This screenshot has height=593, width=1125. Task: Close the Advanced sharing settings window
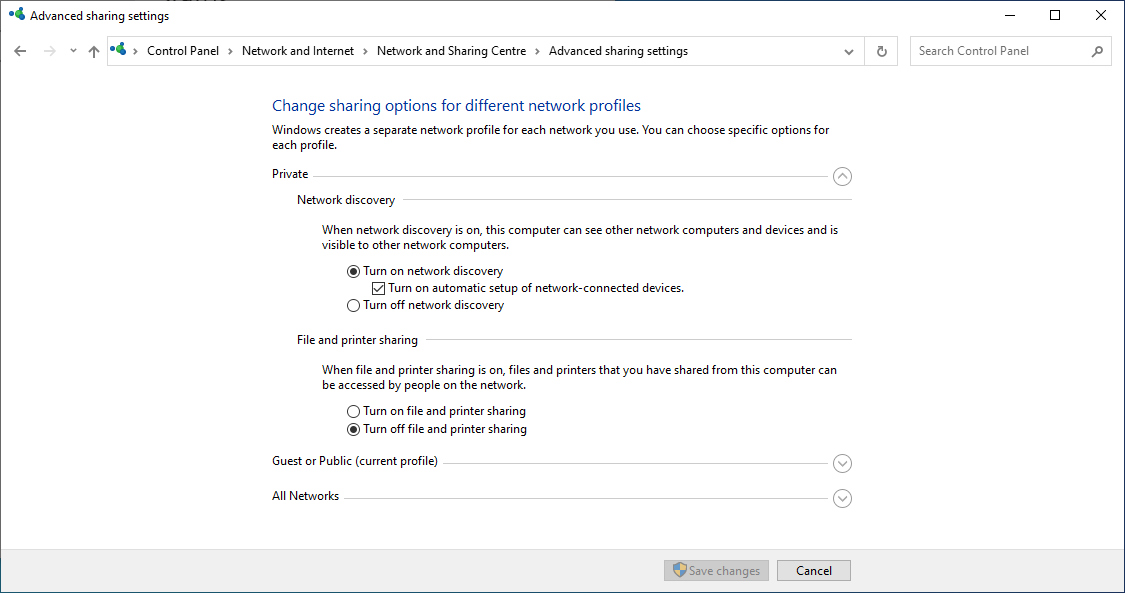click(x=1101, y=15)
